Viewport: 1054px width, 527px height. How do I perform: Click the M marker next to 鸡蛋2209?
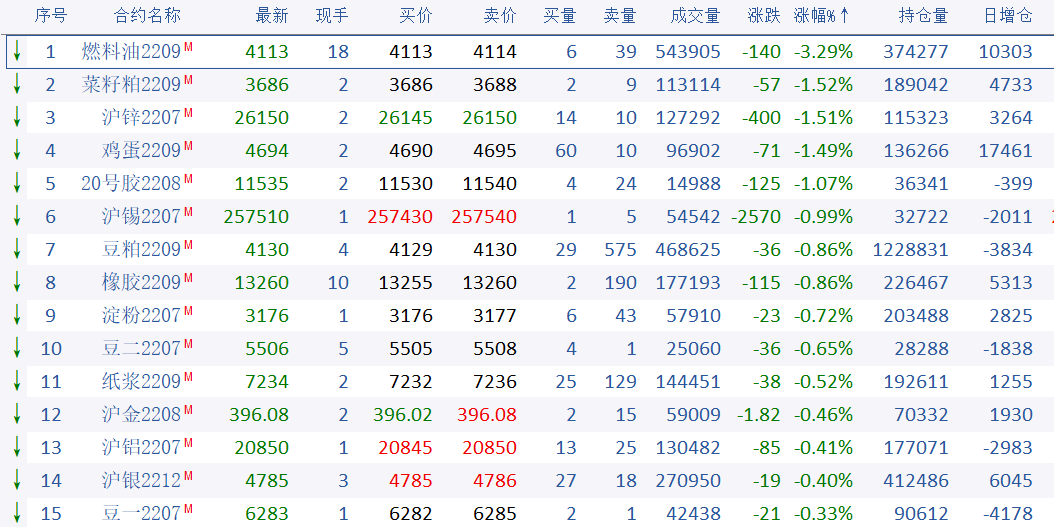(x=188, y=146)
